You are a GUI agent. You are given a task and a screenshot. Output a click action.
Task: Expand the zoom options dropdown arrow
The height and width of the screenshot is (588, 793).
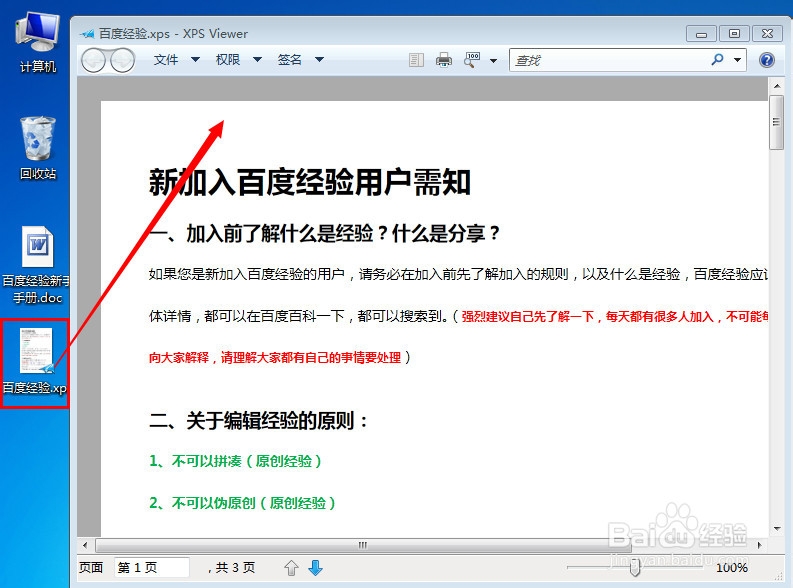pos(494,61)
